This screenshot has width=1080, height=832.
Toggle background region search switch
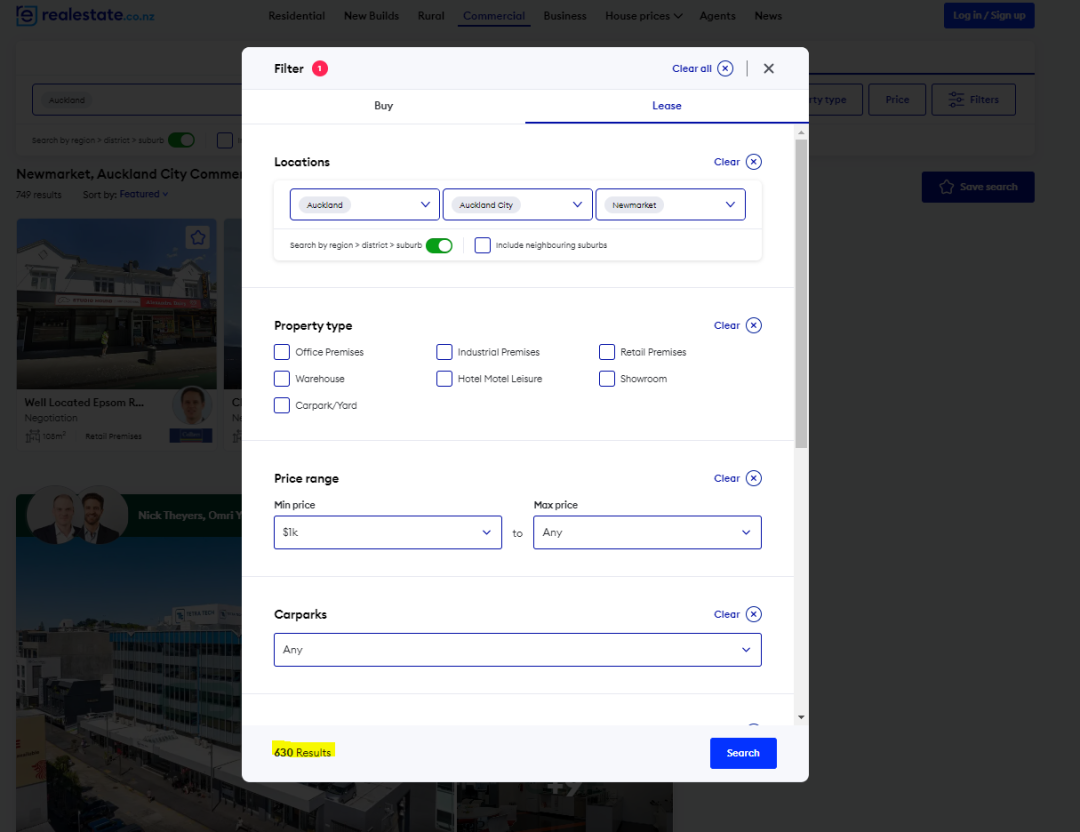[182, 140]
